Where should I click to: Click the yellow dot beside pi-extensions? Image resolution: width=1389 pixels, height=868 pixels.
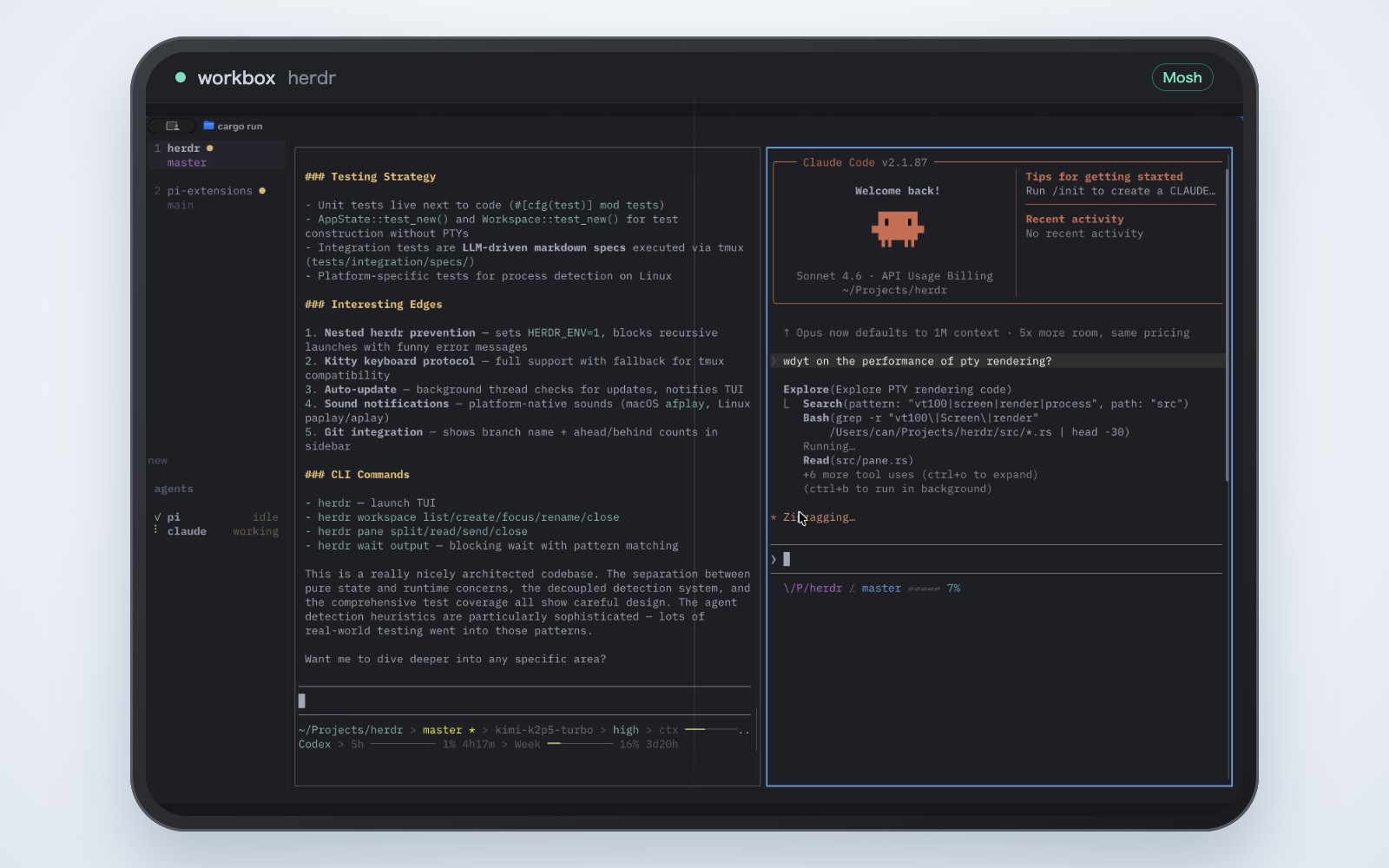262,191
